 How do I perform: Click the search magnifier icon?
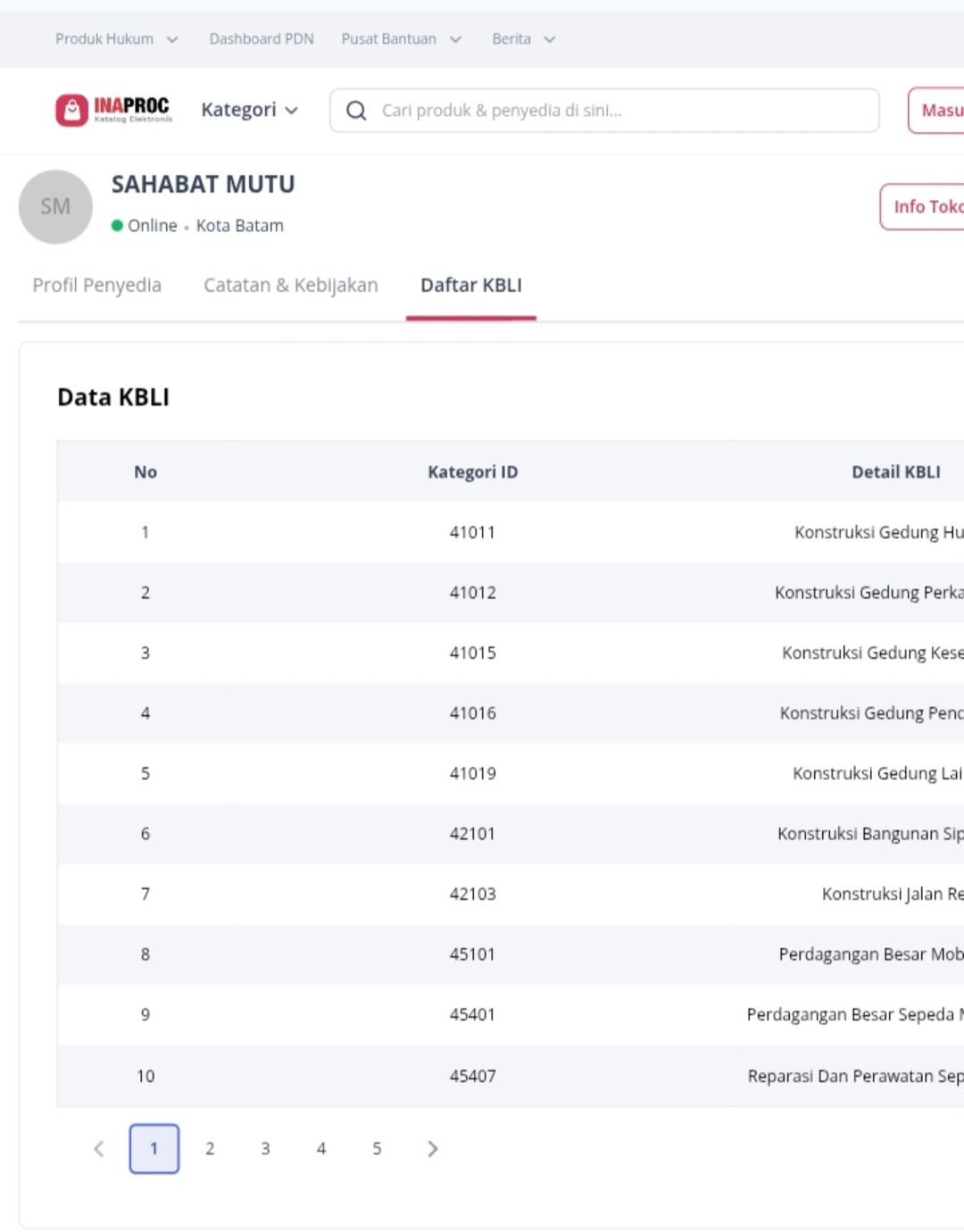(x=356, y=111)
